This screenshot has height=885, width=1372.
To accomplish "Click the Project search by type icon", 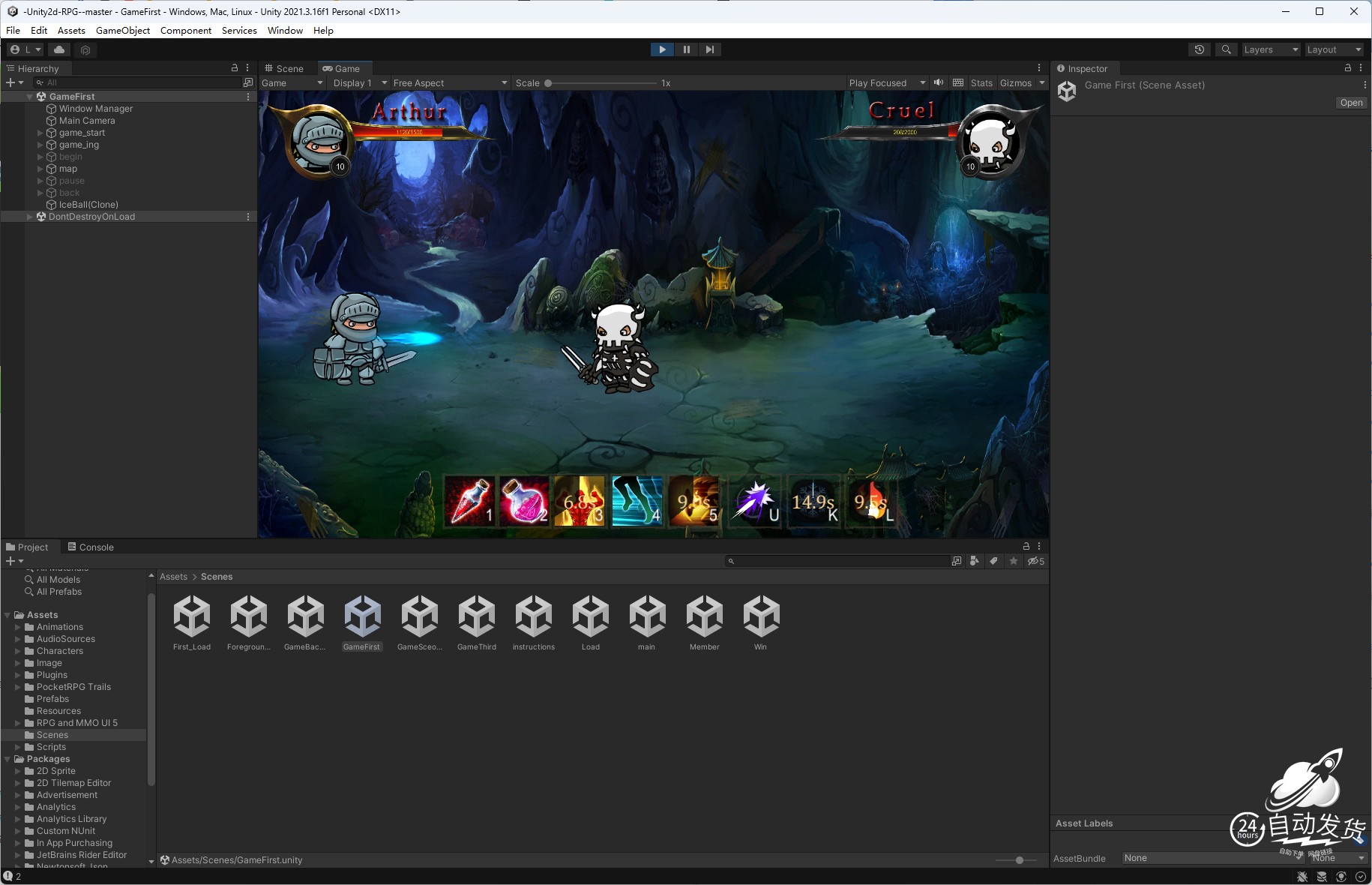I will 974,561.
